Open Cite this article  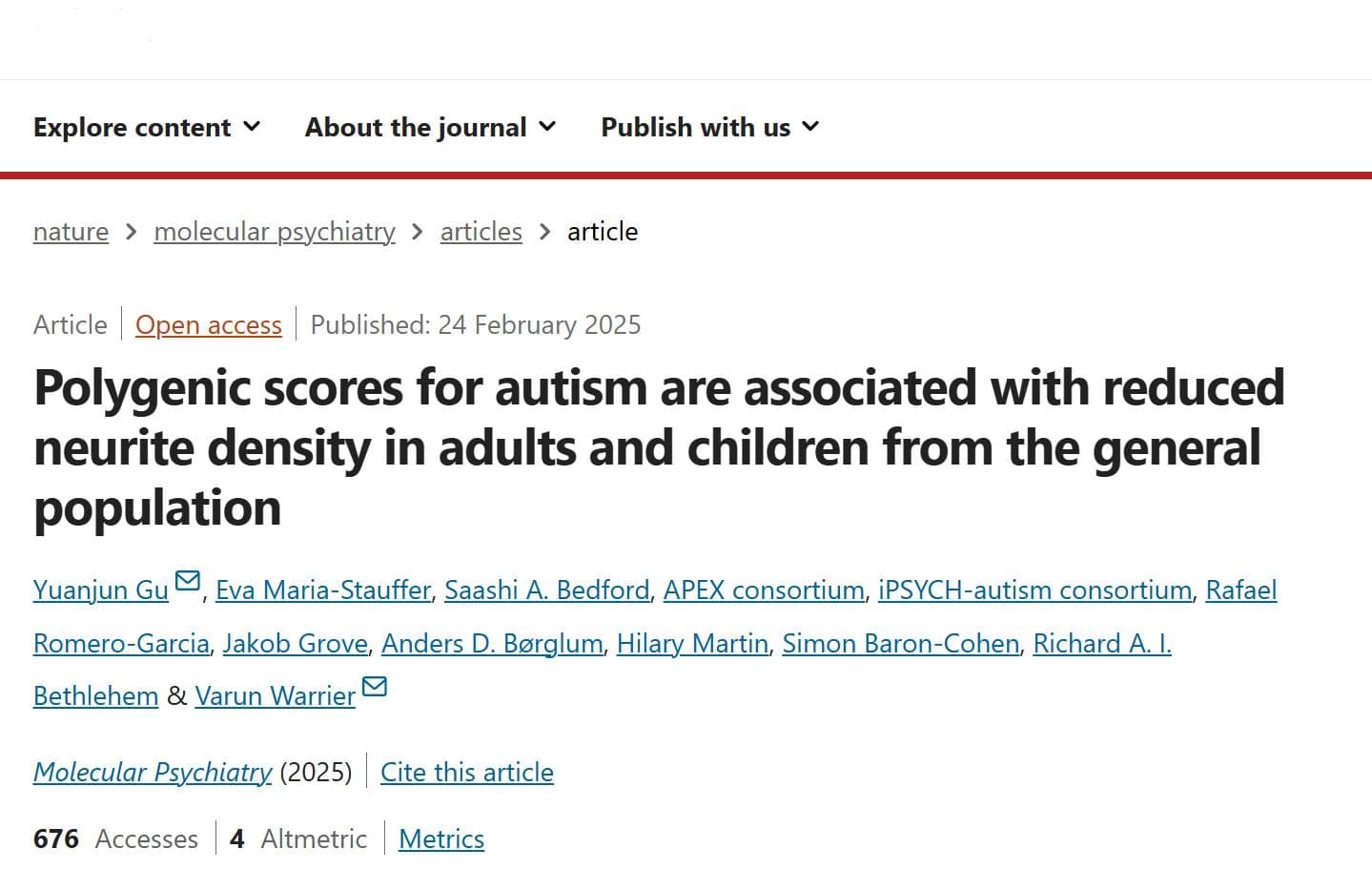click(467, 772)
